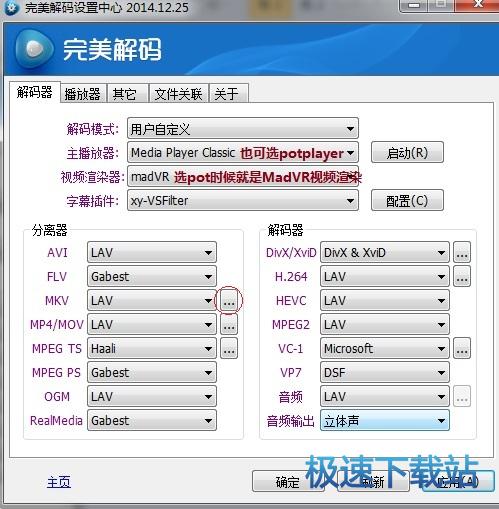Open the FLV splitter dropdown
499x509 pixels.
click(x=152, y=277)
